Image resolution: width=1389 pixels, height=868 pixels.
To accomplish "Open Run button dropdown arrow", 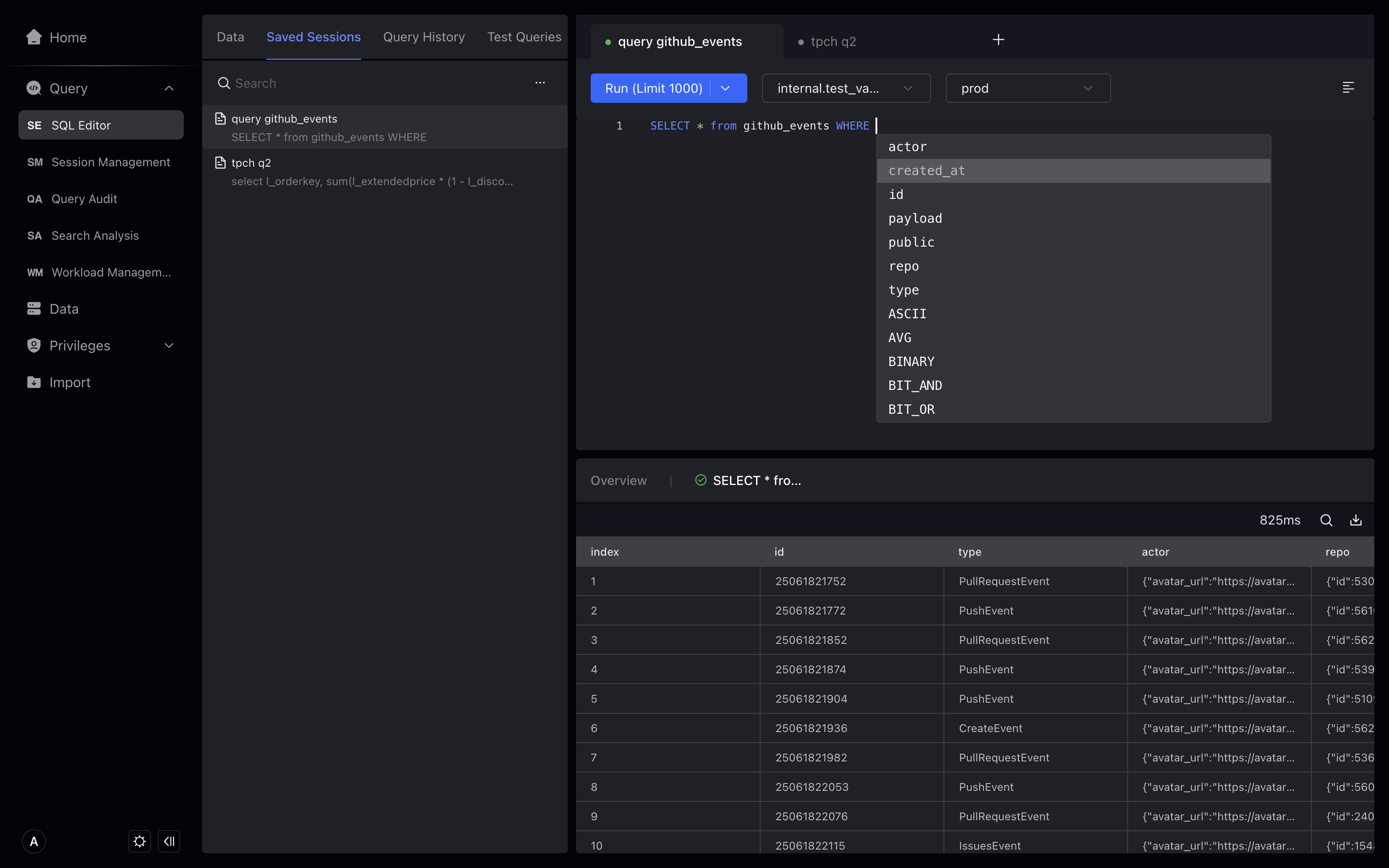I will 725,88.
